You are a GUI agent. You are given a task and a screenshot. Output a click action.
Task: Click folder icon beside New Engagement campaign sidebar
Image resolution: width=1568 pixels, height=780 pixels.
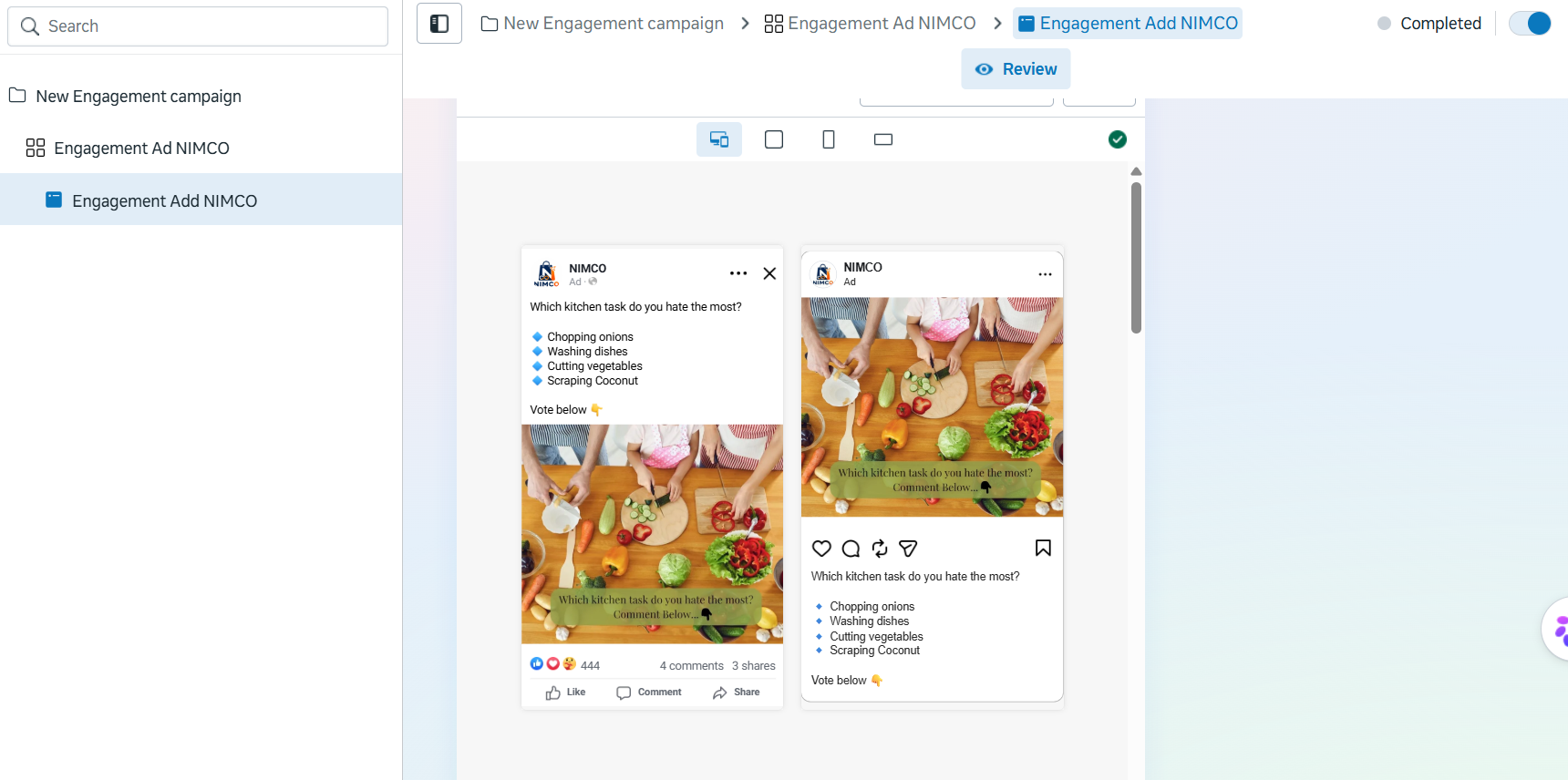[x=17, y=95]
